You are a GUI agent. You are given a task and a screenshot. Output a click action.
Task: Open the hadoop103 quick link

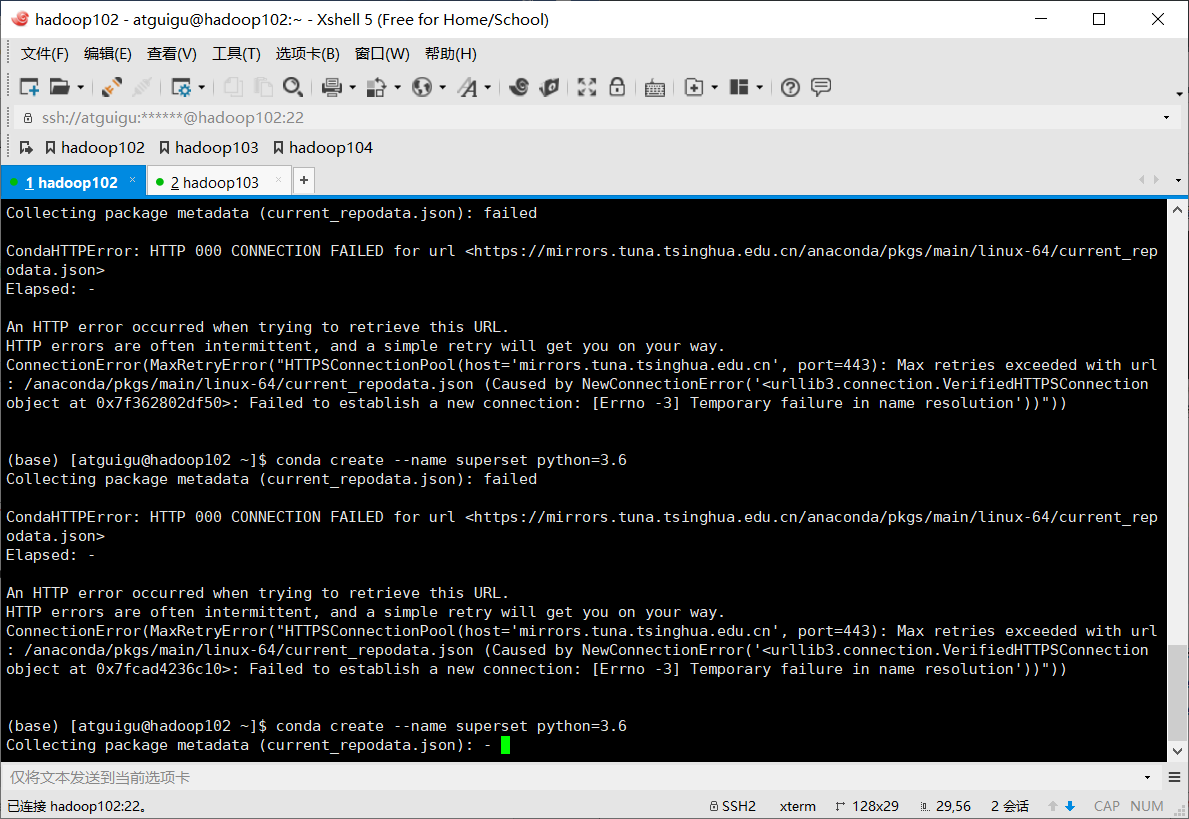click(209, 148)
